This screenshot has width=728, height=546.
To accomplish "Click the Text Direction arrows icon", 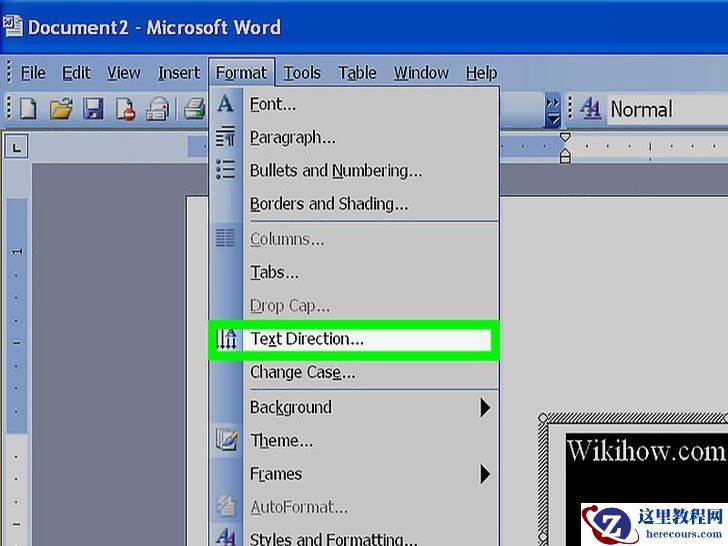I will (226, 339).
